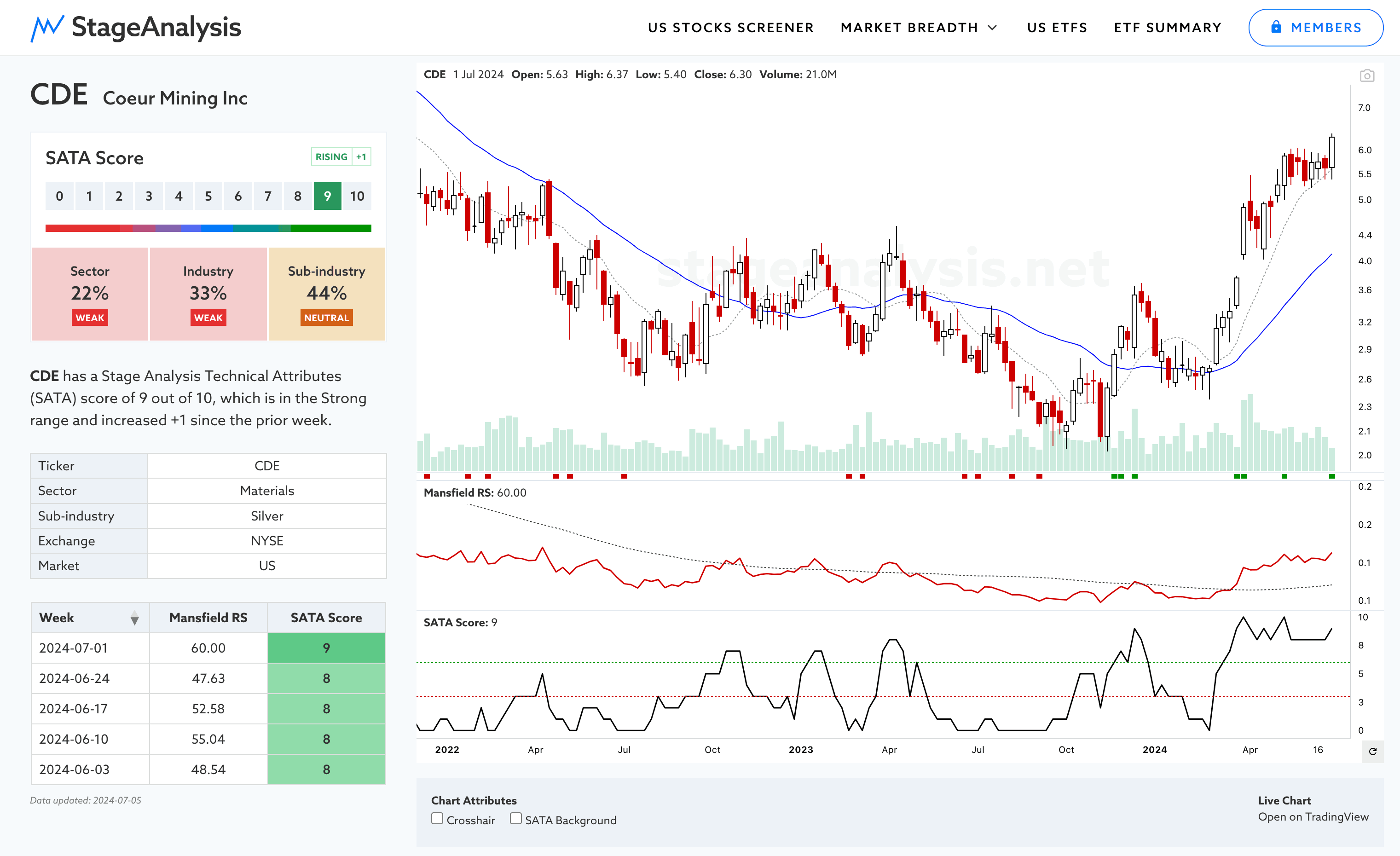Click the Silver sub-industry value cell
The width and height of the screenshot is (1400, 856).
(267, 516)
